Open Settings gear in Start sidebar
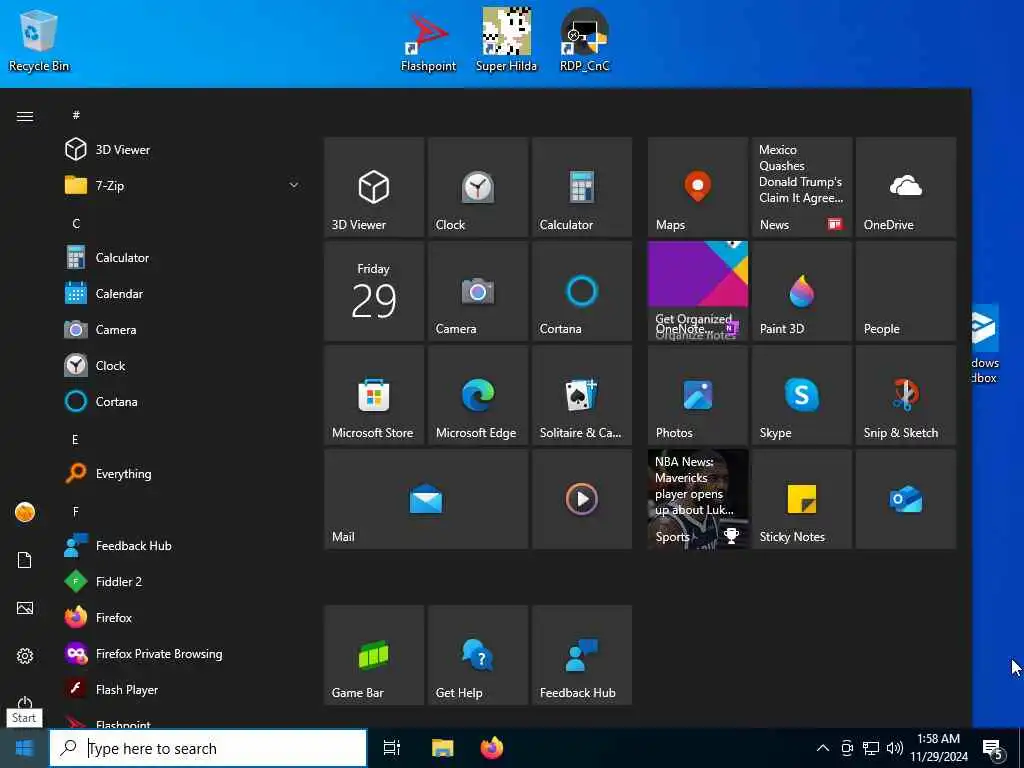The width and height of the screenshot is (1024, 768). [x=25, y=656]
